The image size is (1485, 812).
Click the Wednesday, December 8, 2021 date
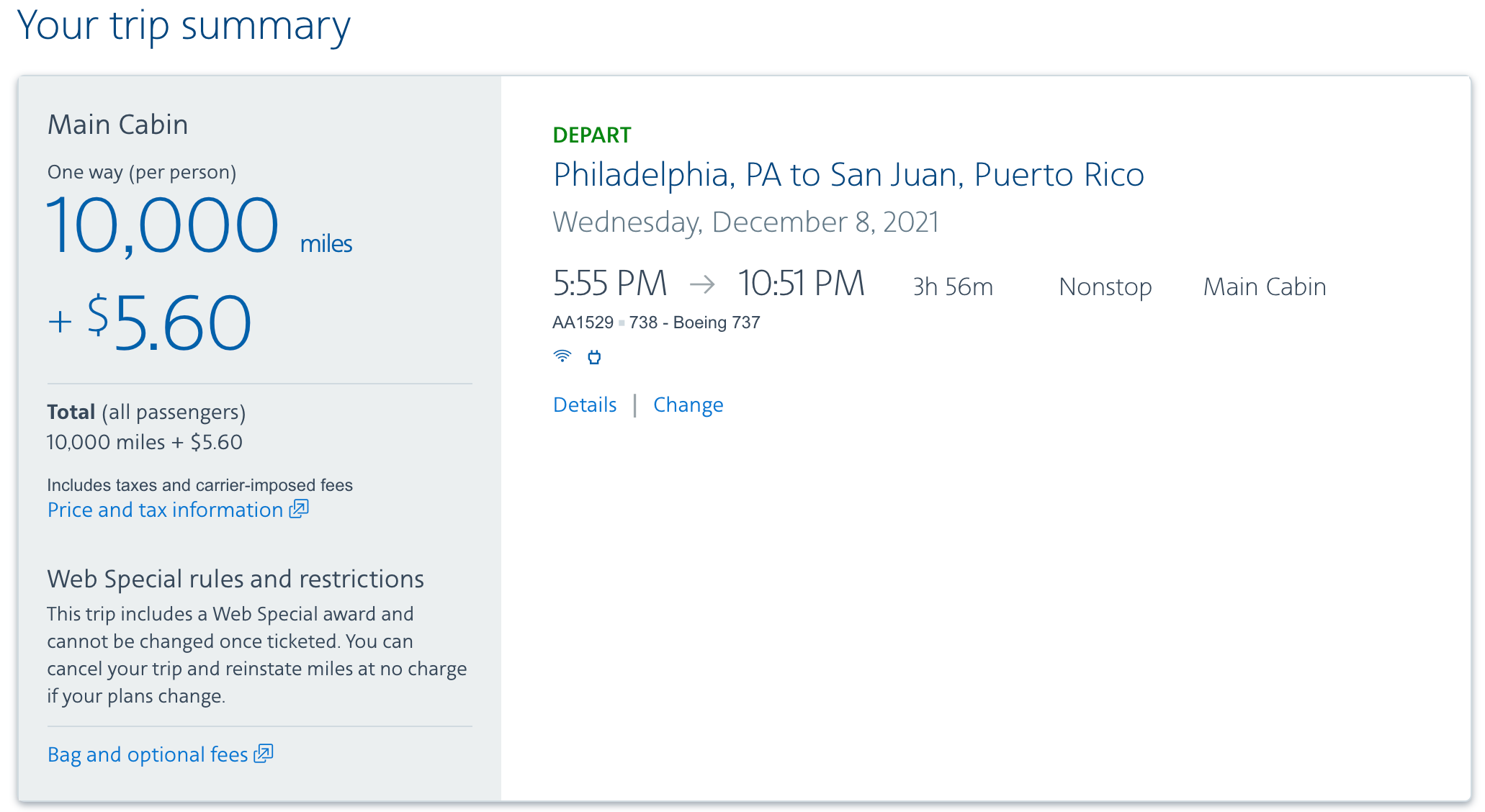click(x=745, y=222)
